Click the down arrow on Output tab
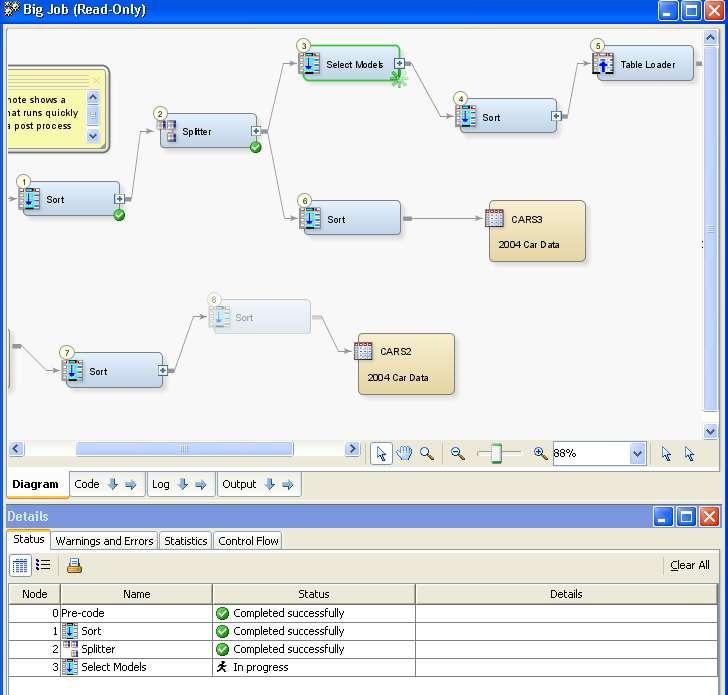Screen dimensions: 728x695 click(270, 484)
